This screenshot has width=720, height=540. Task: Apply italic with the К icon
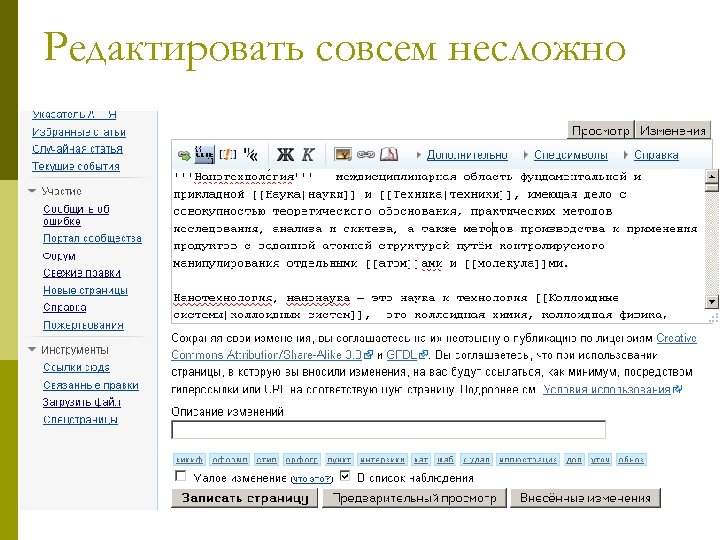pyautogui.click(x=308, y=155)
